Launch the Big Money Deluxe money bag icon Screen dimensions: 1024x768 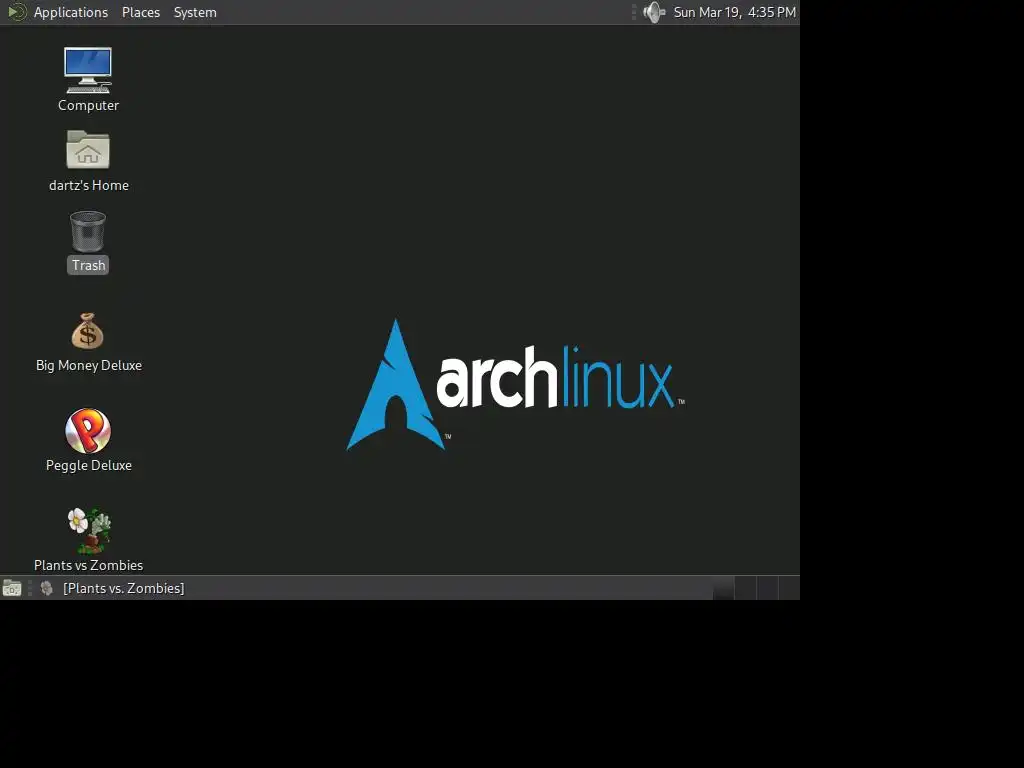[x=88, y=331]
